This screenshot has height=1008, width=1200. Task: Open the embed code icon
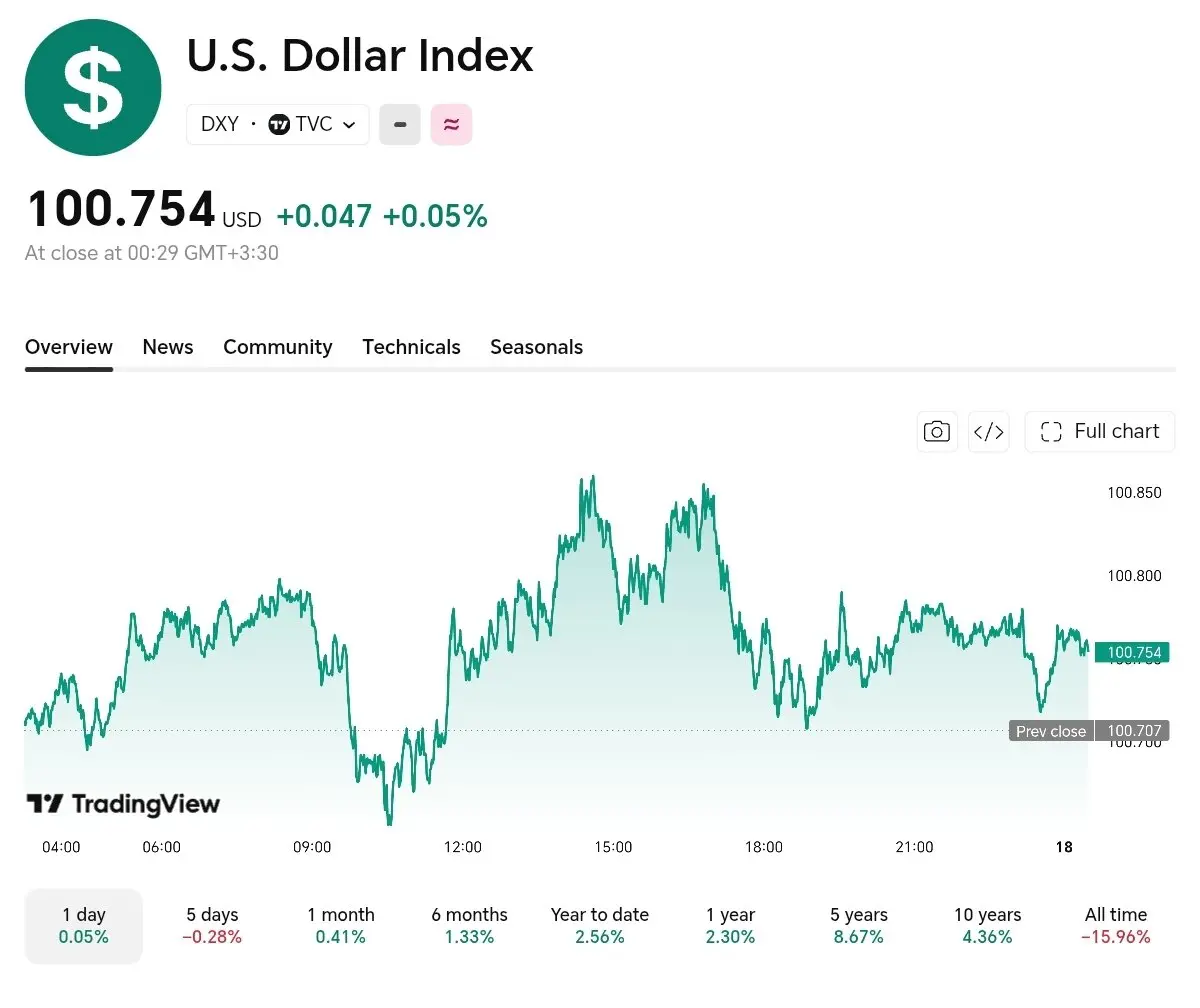(989, 431)
